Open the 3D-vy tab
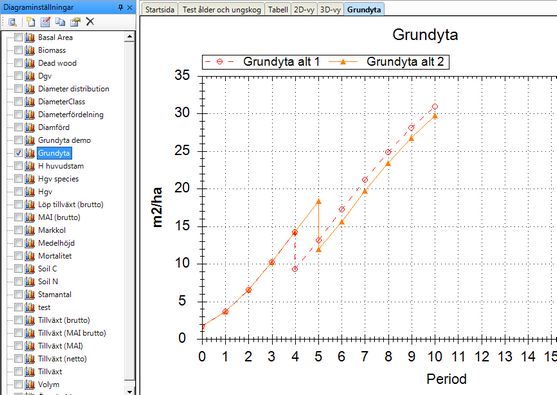Image resolution: width=557 pixels, height=395 pixels. 330,10
